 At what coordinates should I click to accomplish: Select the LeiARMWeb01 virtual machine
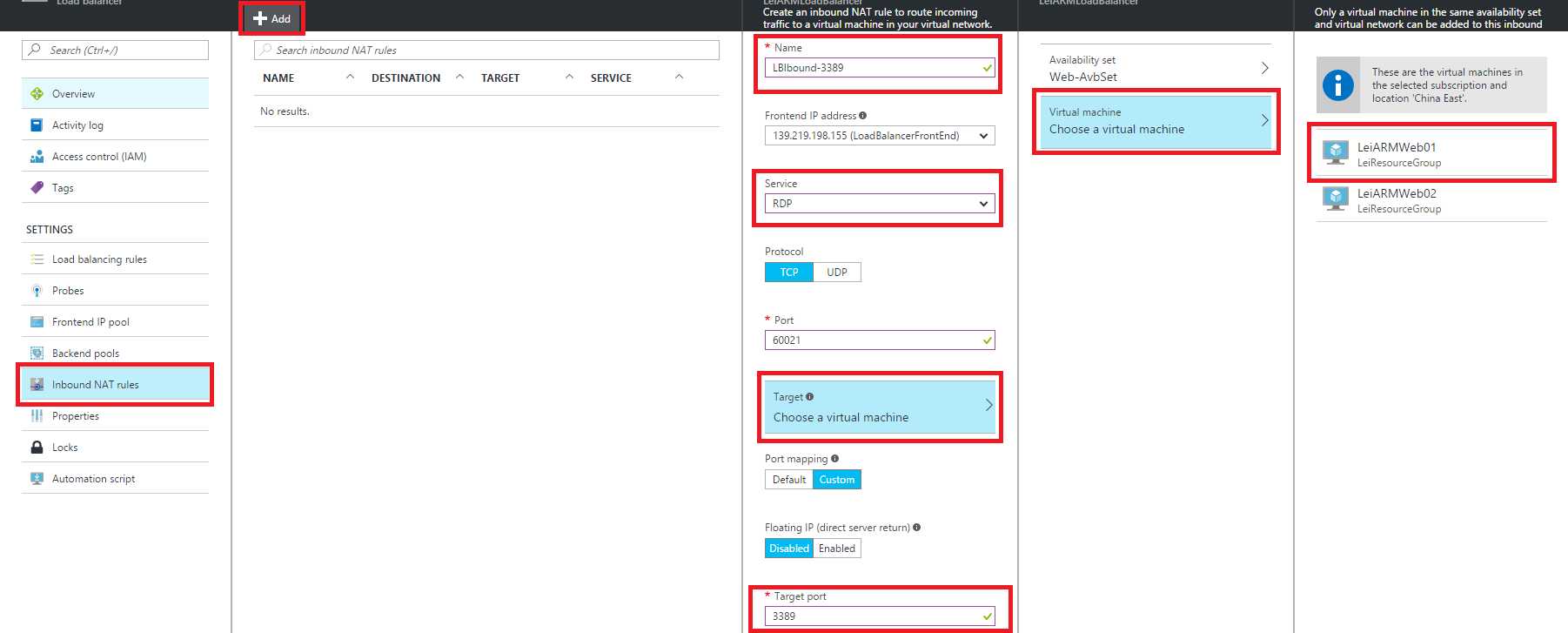[x=1431, y=153]
